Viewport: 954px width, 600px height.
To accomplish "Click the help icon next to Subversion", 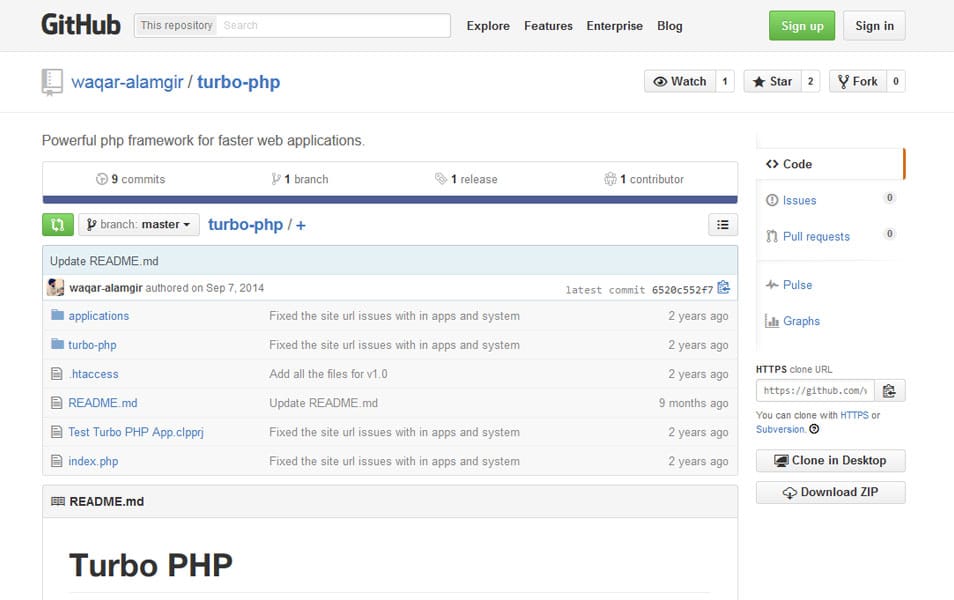I will click(814, 429).
